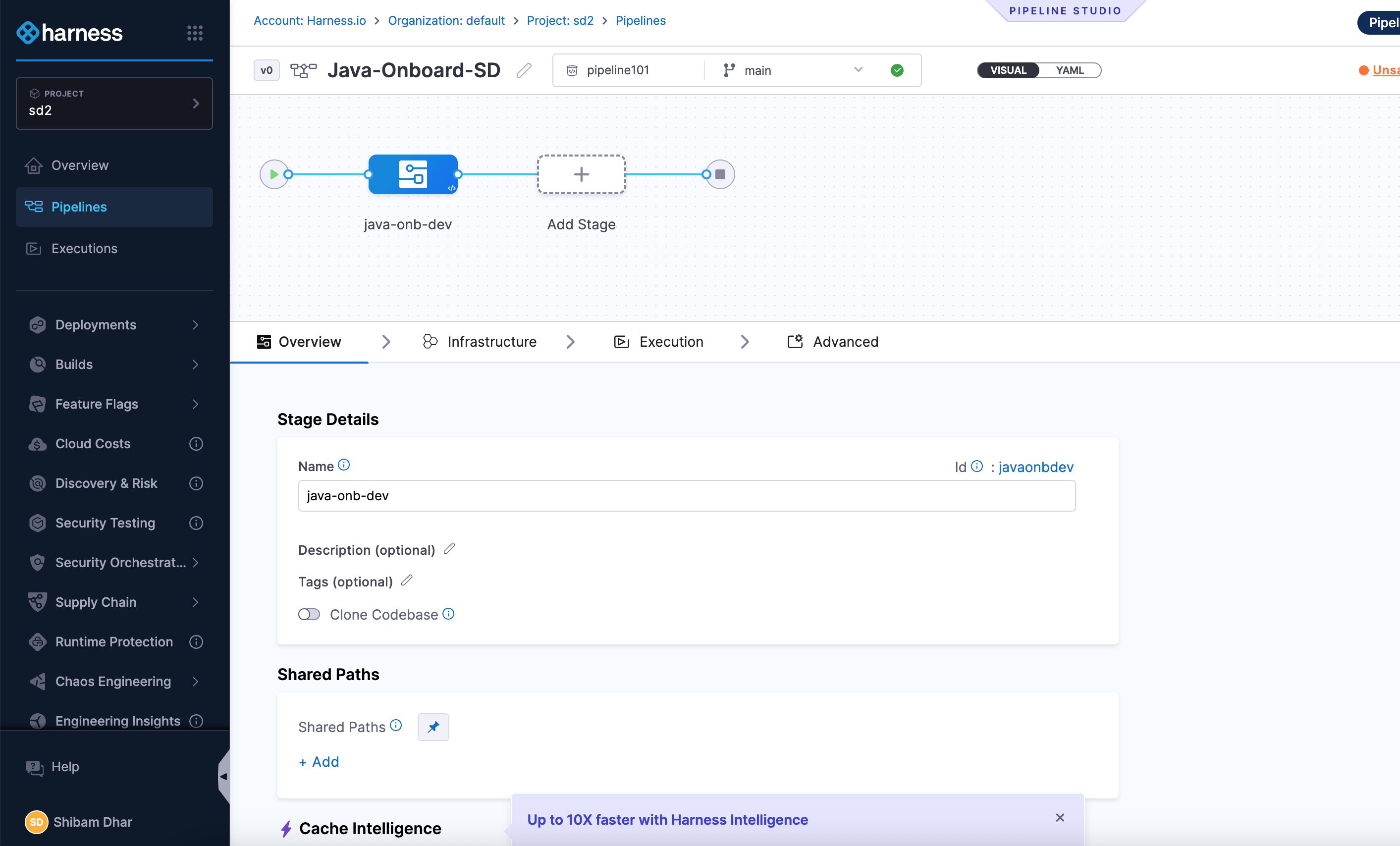Collapse the sidebar with the arrow handle

pos(223,776)
